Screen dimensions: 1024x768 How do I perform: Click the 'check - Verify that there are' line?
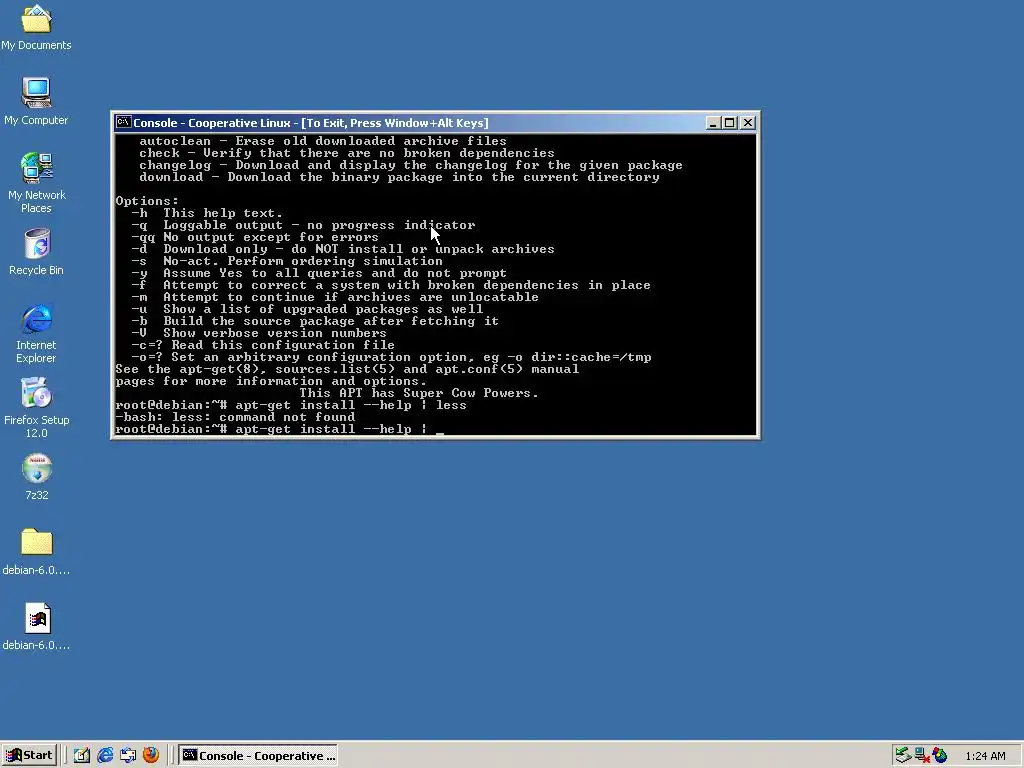coord(347,153)
